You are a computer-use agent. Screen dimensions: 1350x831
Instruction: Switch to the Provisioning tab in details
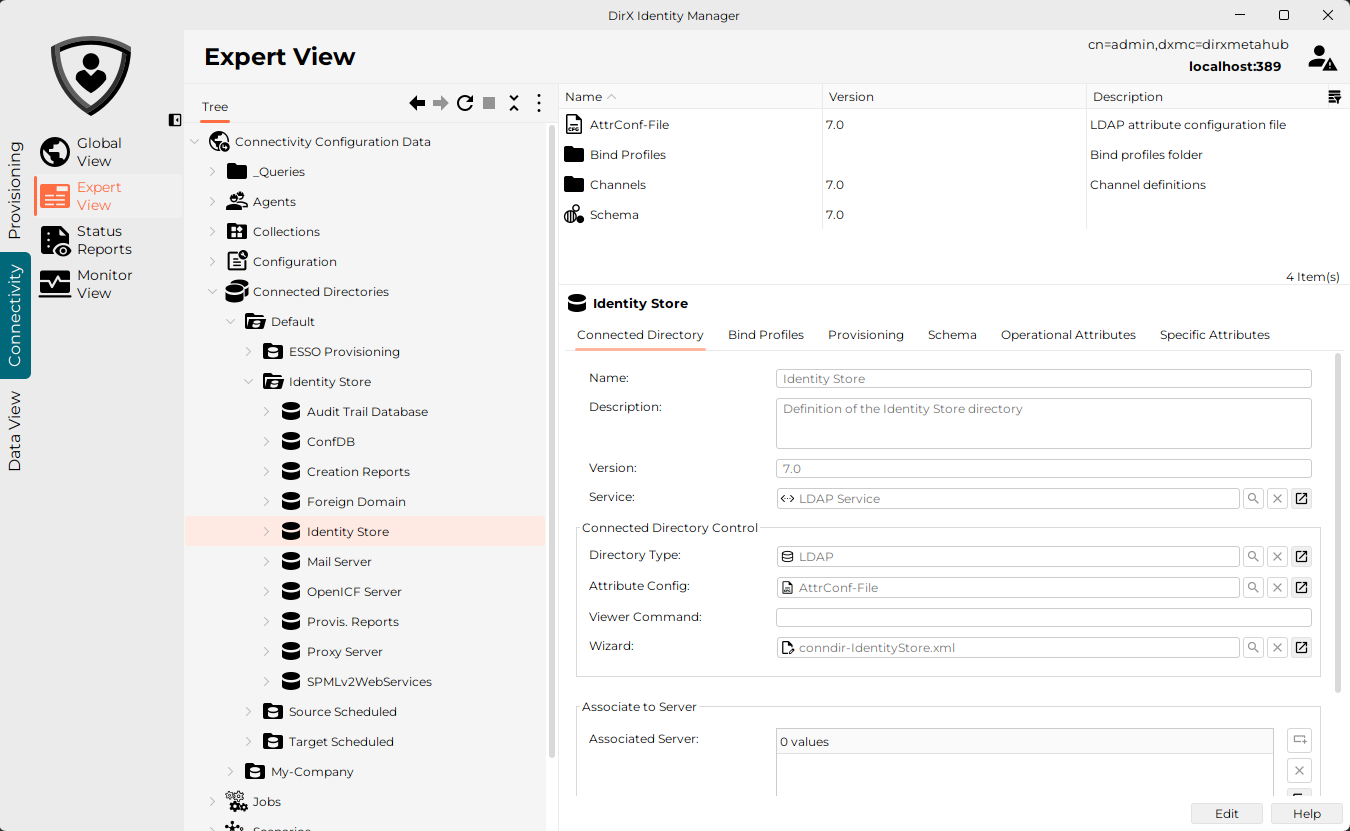click(x=866, y=335)
